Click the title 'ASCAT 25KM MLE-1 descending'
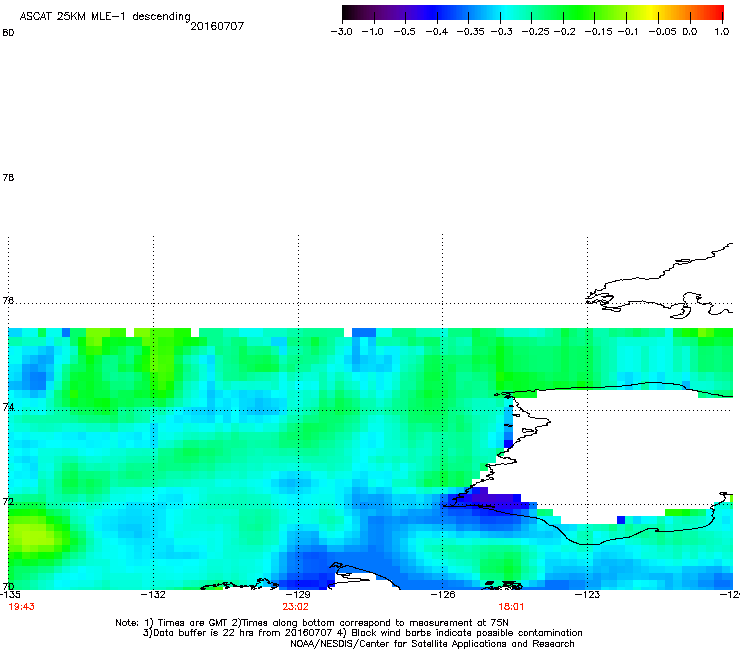This screenshot has height=650, width=740. pyautogui.click(x=105, y=16)
